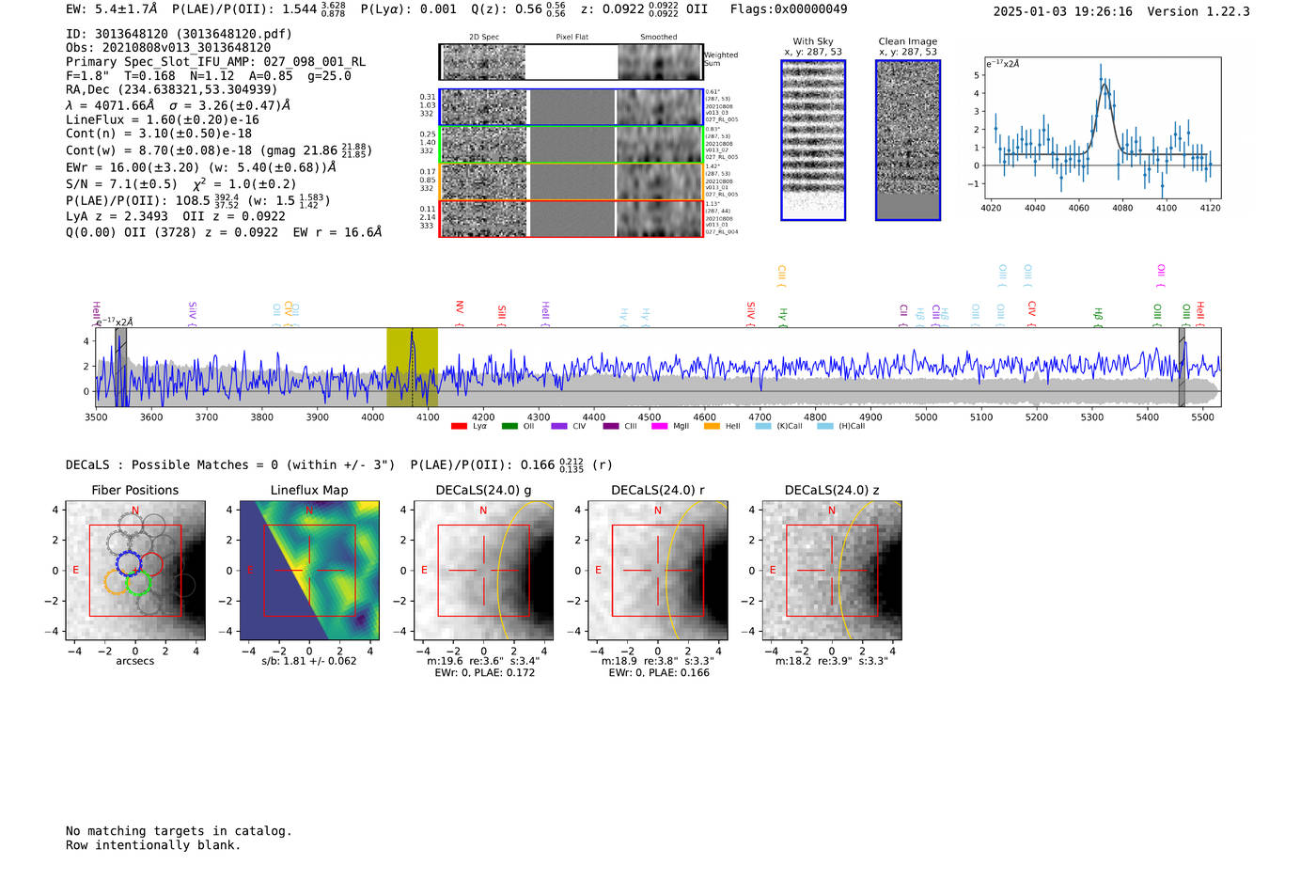This screenshot has height=896, width=1316.
Task: Click the DECaLS Possible Matches = 0 line
Action: point(230,464)
